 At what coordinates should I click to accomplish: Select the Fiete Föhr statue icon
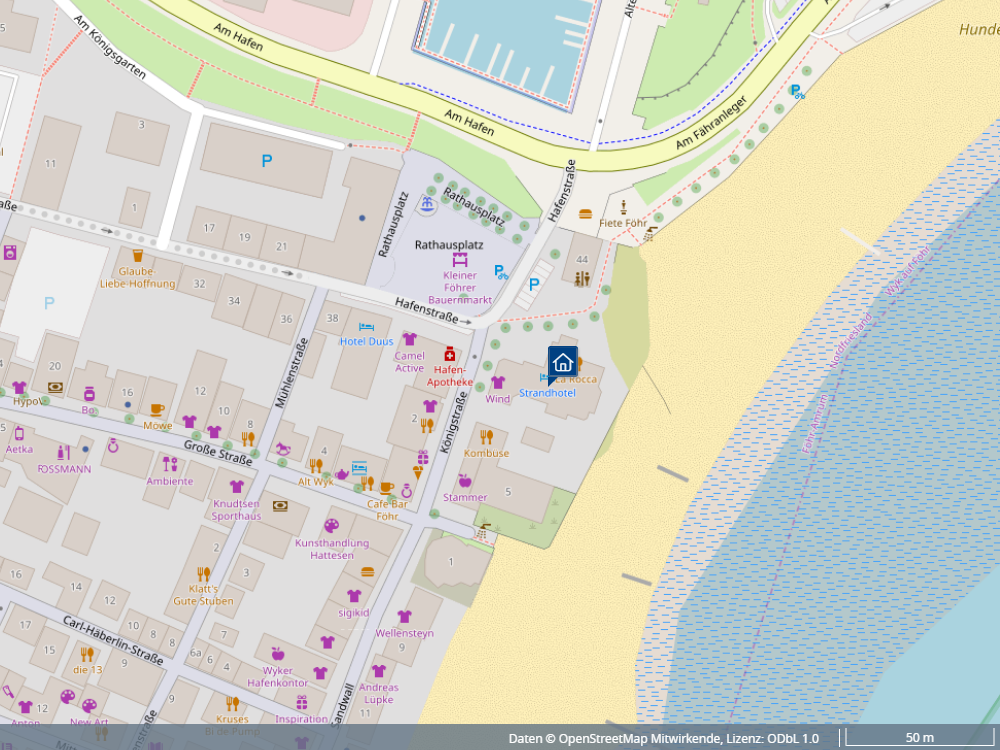pyautogui.click(x=623, y=207)
